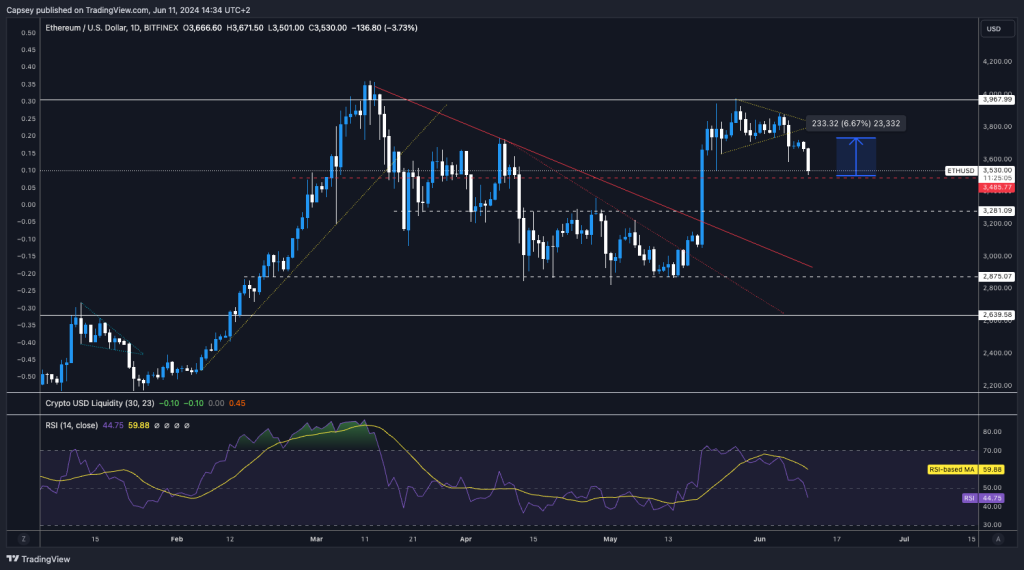Click the blue price range measurement box
Image resolution: width=1024 pixels, height=570 pixels.
click(856, 157)
